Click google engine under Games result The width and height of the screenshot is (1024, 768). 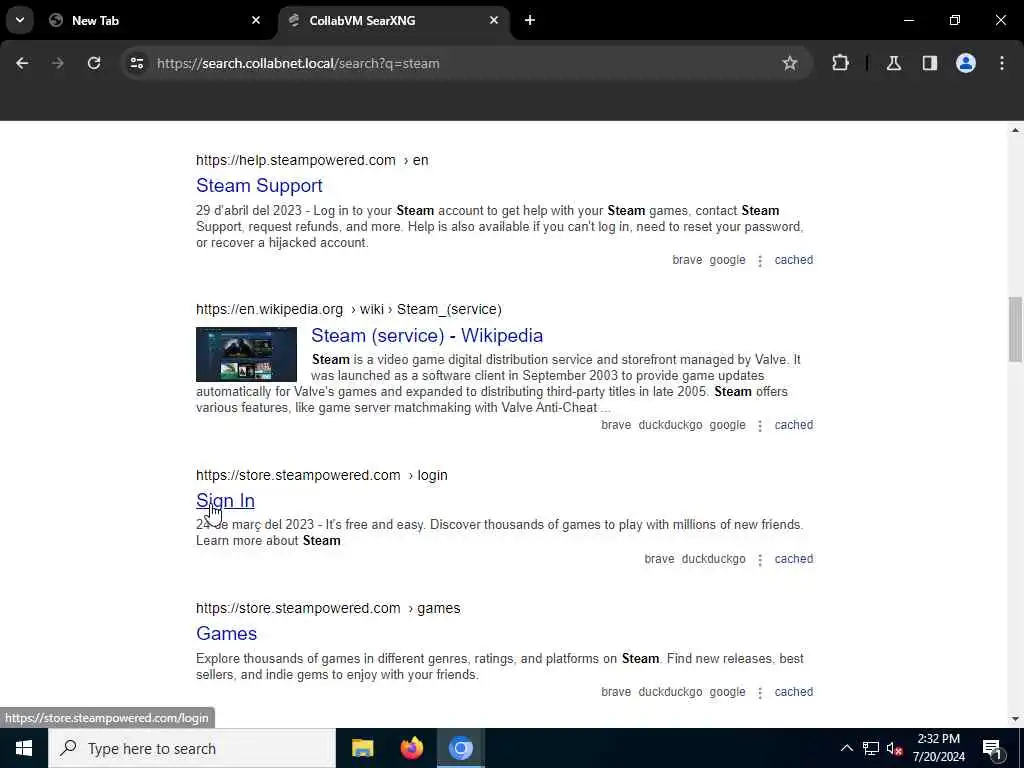(x=727, y=692)
